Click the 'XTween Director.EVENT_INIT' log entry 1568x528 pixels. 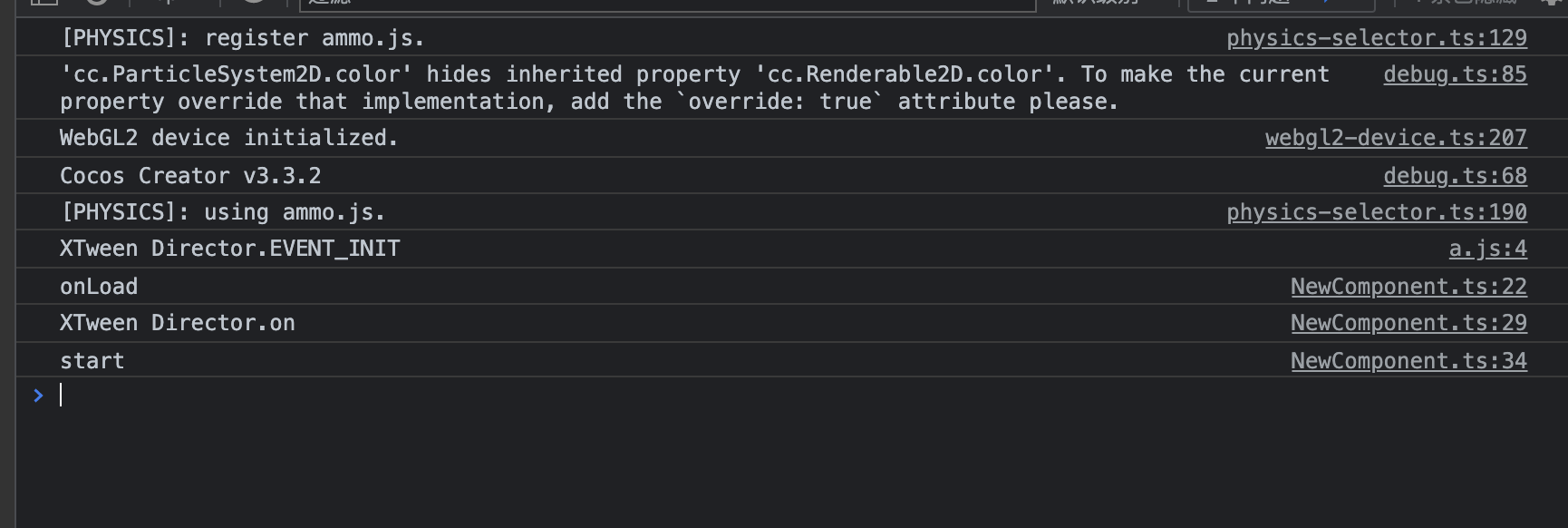[229, 249]
